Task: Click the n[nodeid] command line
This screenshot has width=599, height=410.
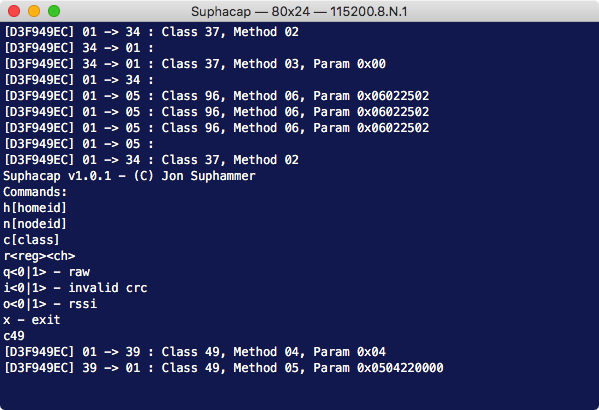Action: click(35, 224)
